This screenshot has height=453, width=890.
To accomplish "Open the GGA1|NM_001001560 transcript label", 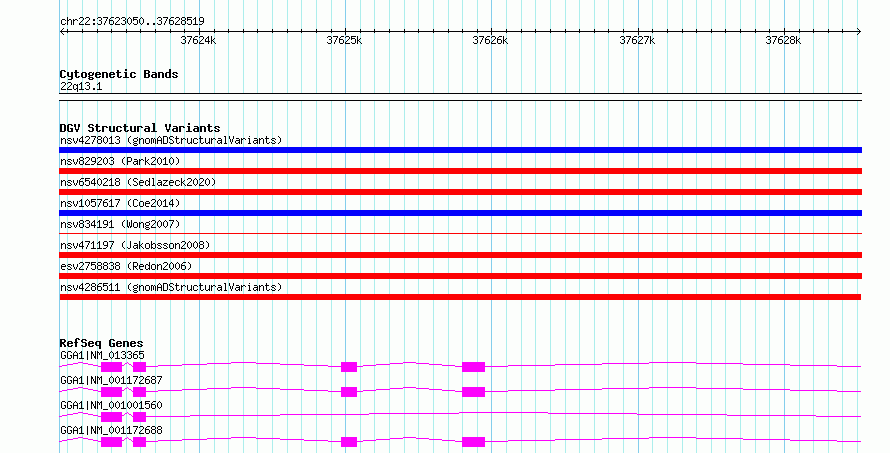I will pos(111,405).
